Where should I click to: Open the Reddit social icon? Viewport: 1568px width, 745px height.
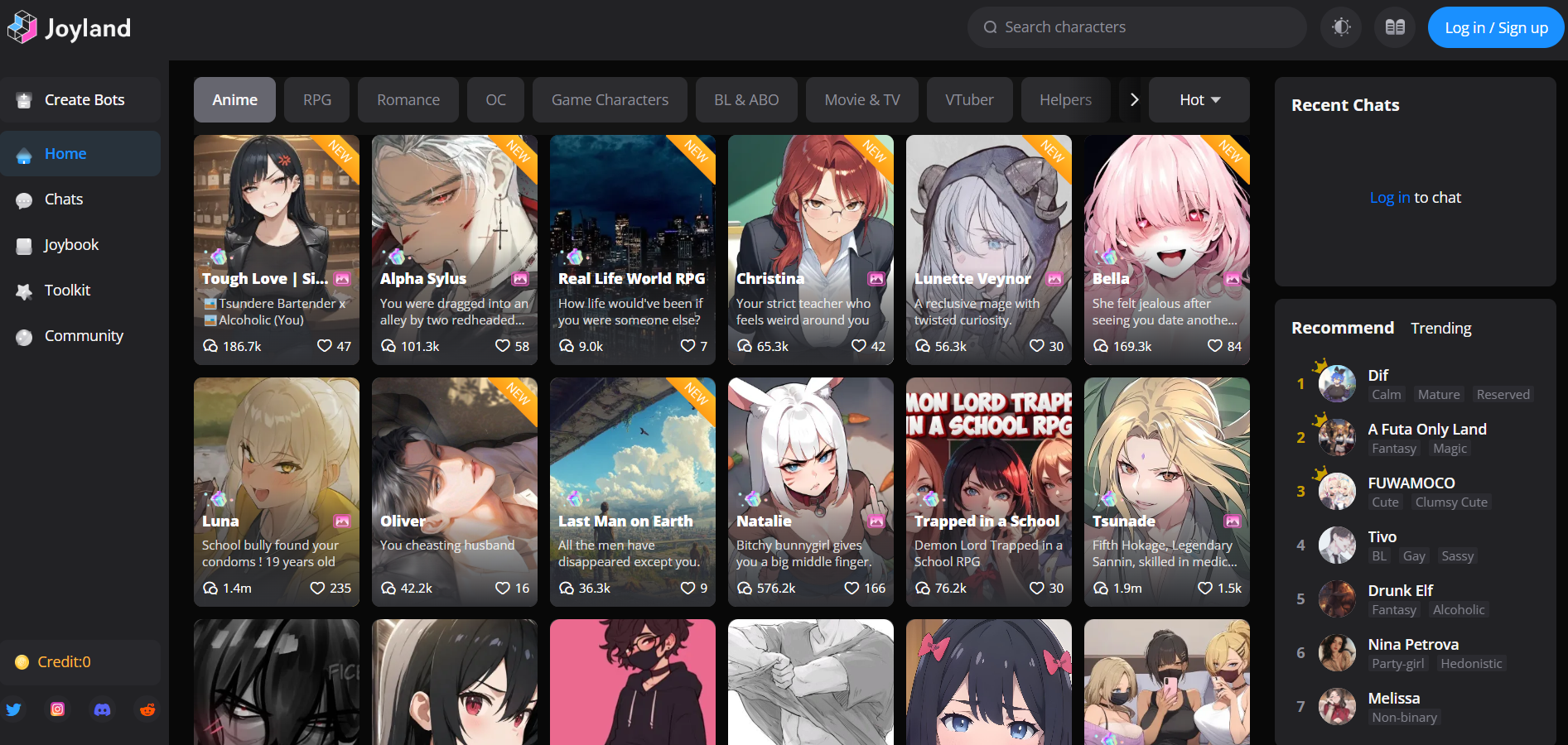(x=147, y=709)
